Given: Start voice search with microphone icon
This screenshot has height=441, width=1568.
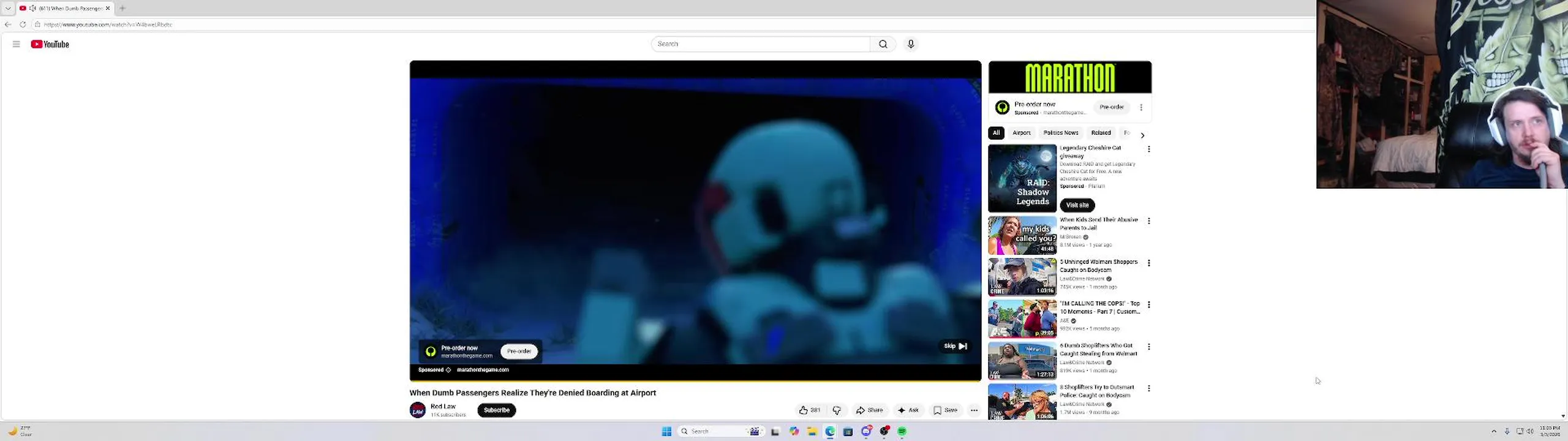Looking at the screenshot, I should [x=911, y=44].
